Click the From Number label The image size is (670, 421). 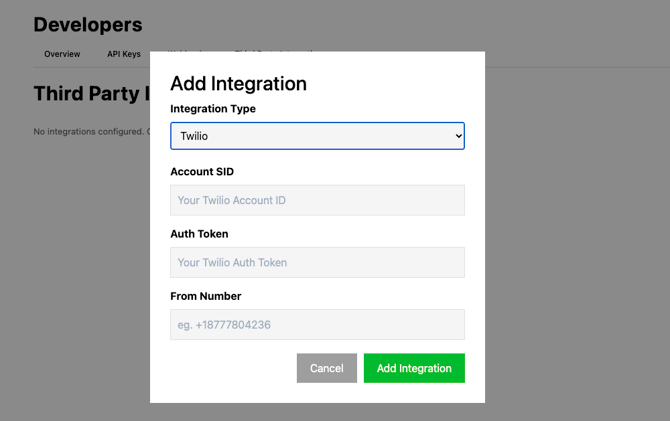(205, 296)
